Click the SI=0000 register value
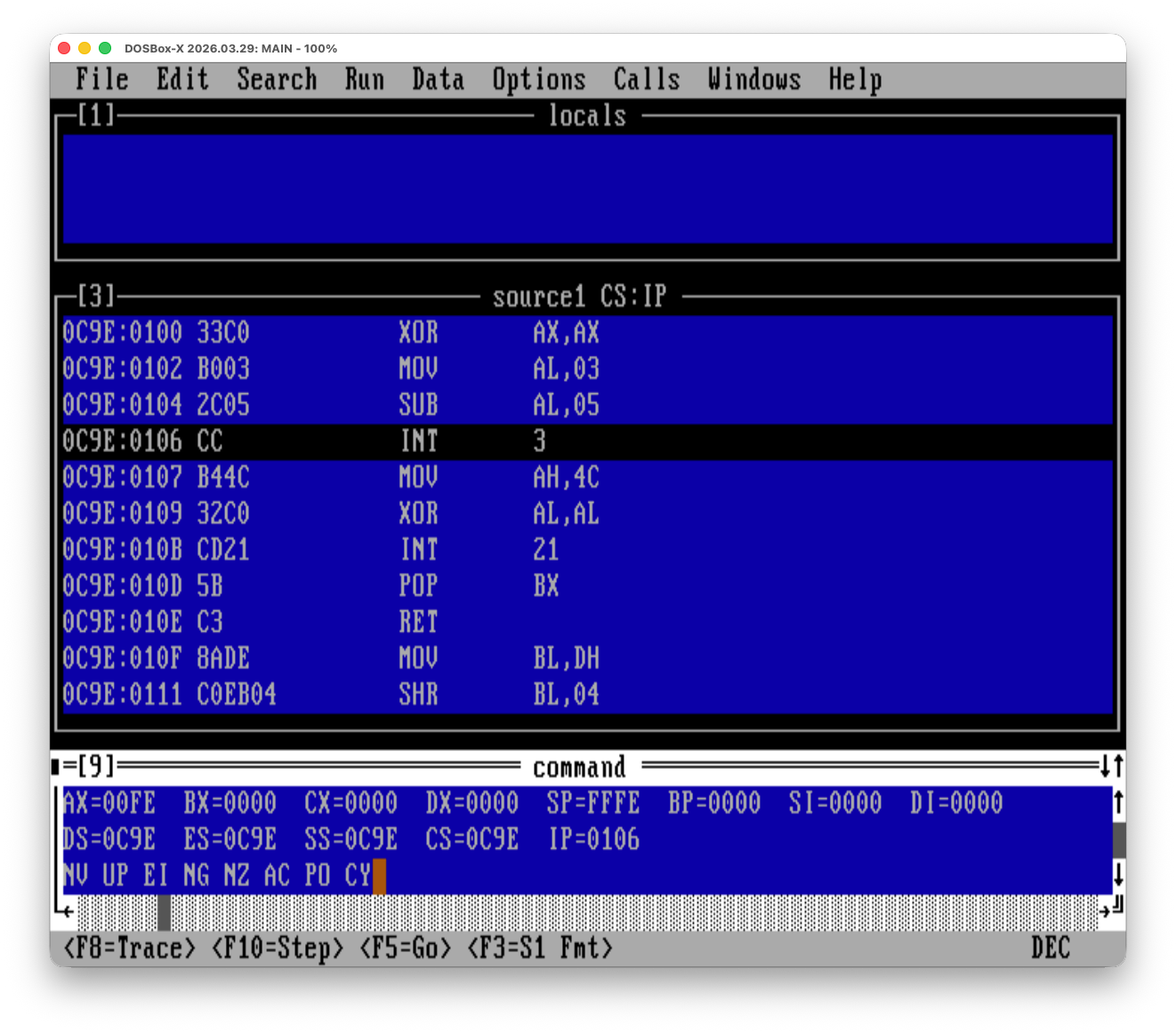Image resolution: width=1176 pixels, height=1033 pixels. [835, 803]
